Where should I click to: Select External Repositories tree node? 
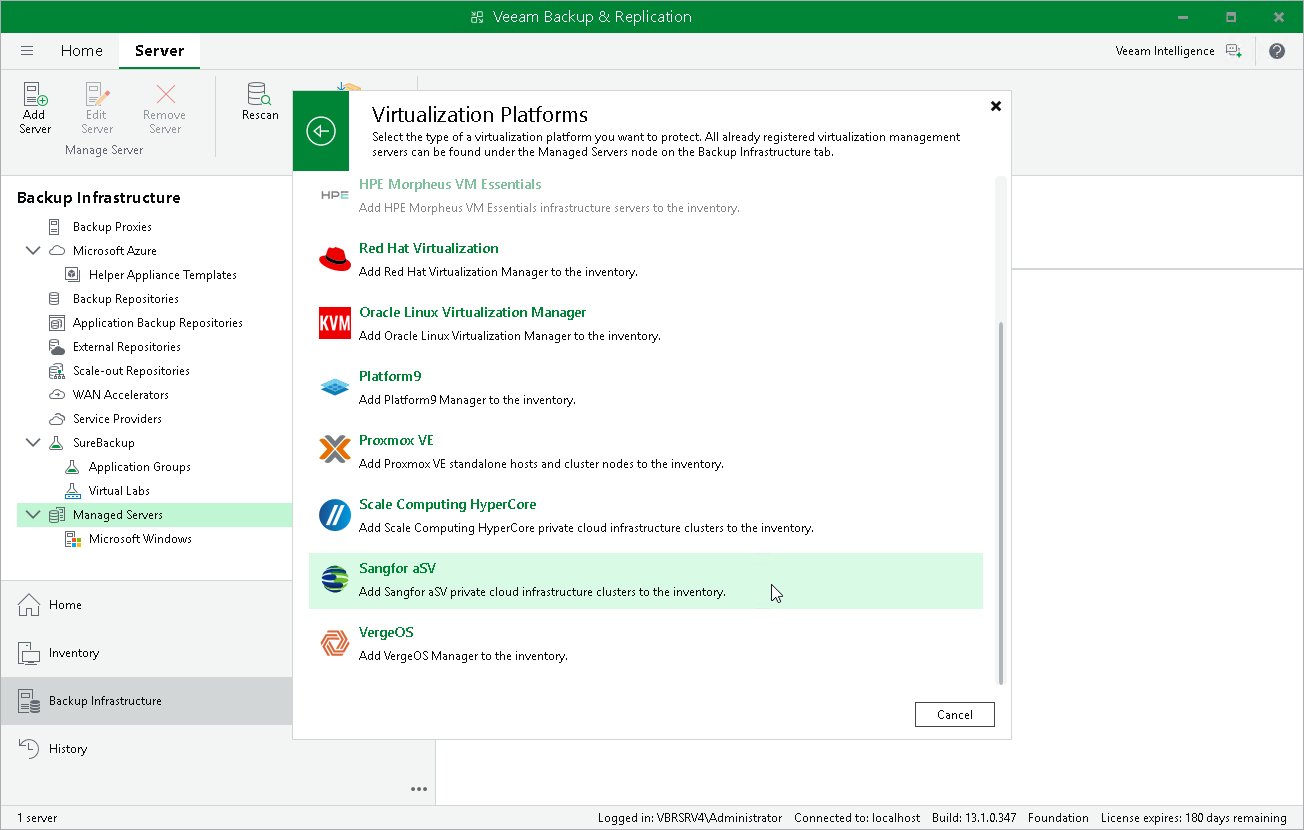126,347
